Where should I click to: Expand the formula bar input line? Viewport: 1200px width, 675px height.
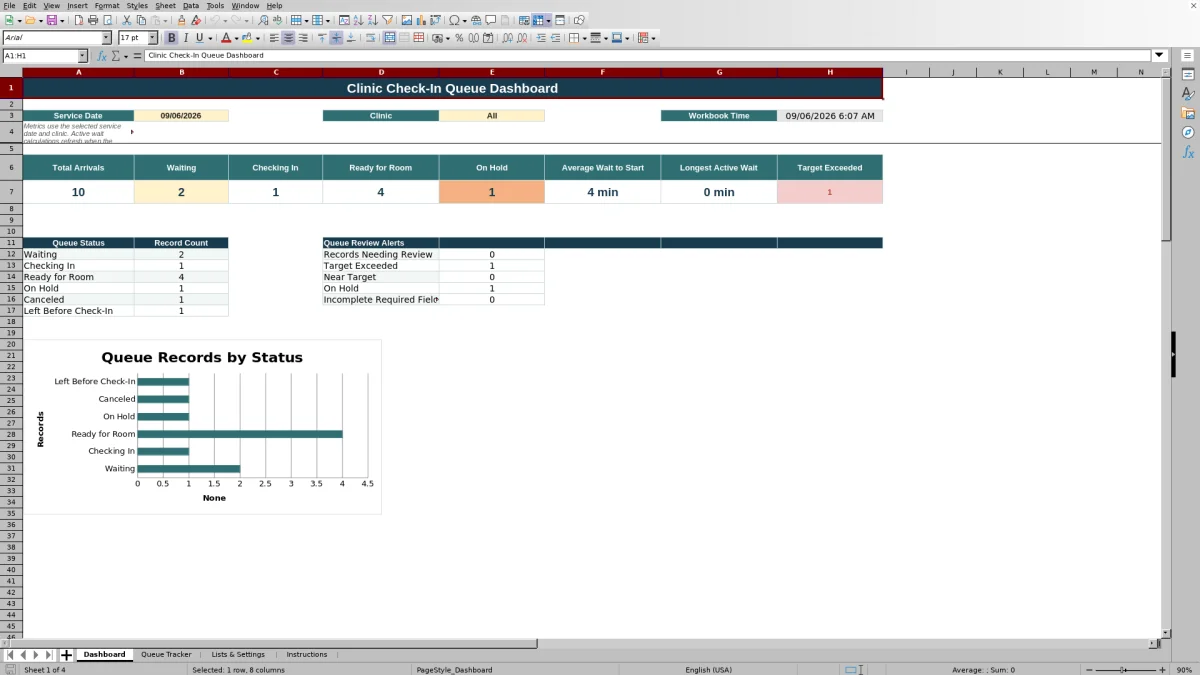point(1160,56)
